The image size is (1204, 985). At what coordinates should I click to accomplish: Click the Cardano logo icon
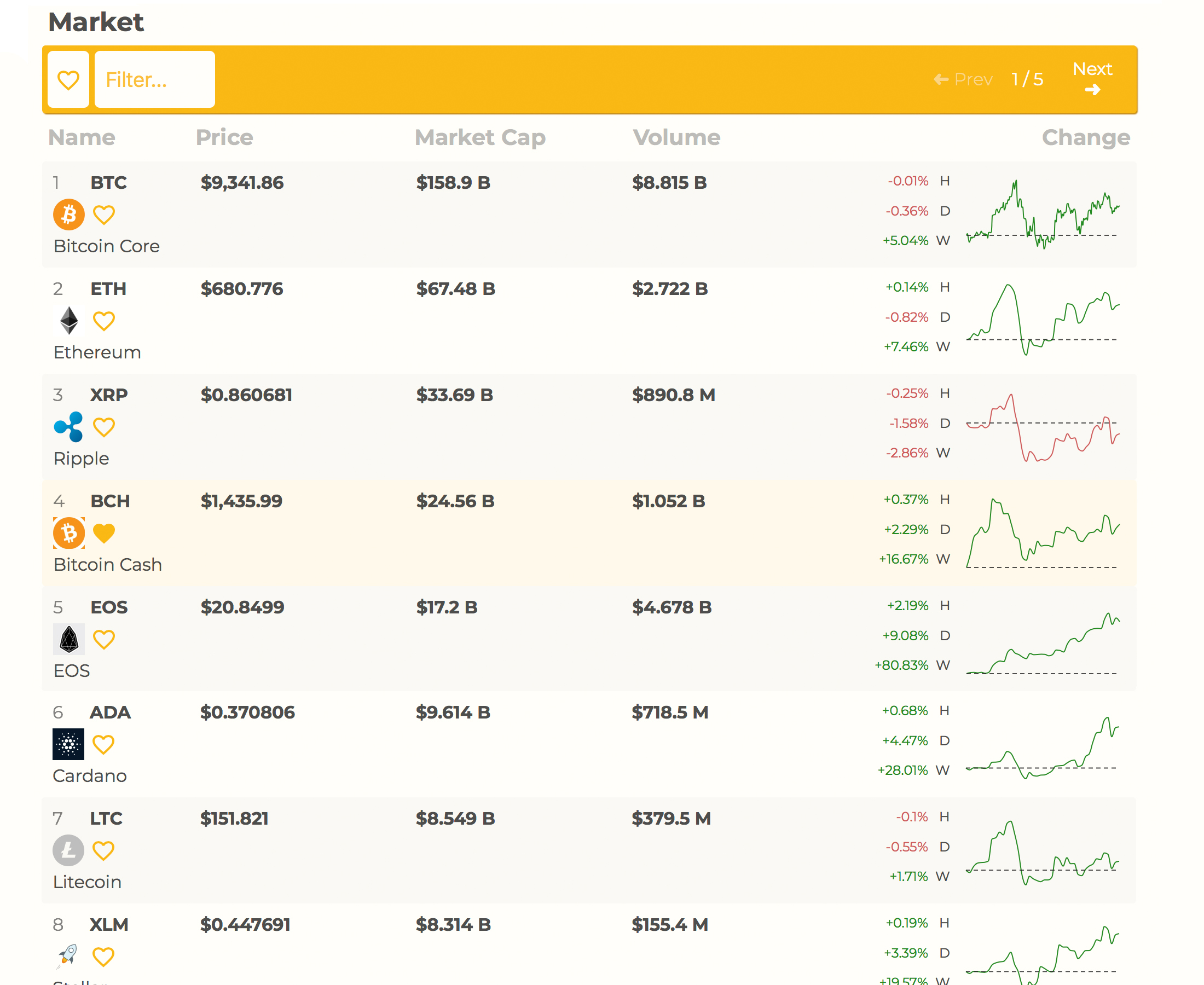68,744
